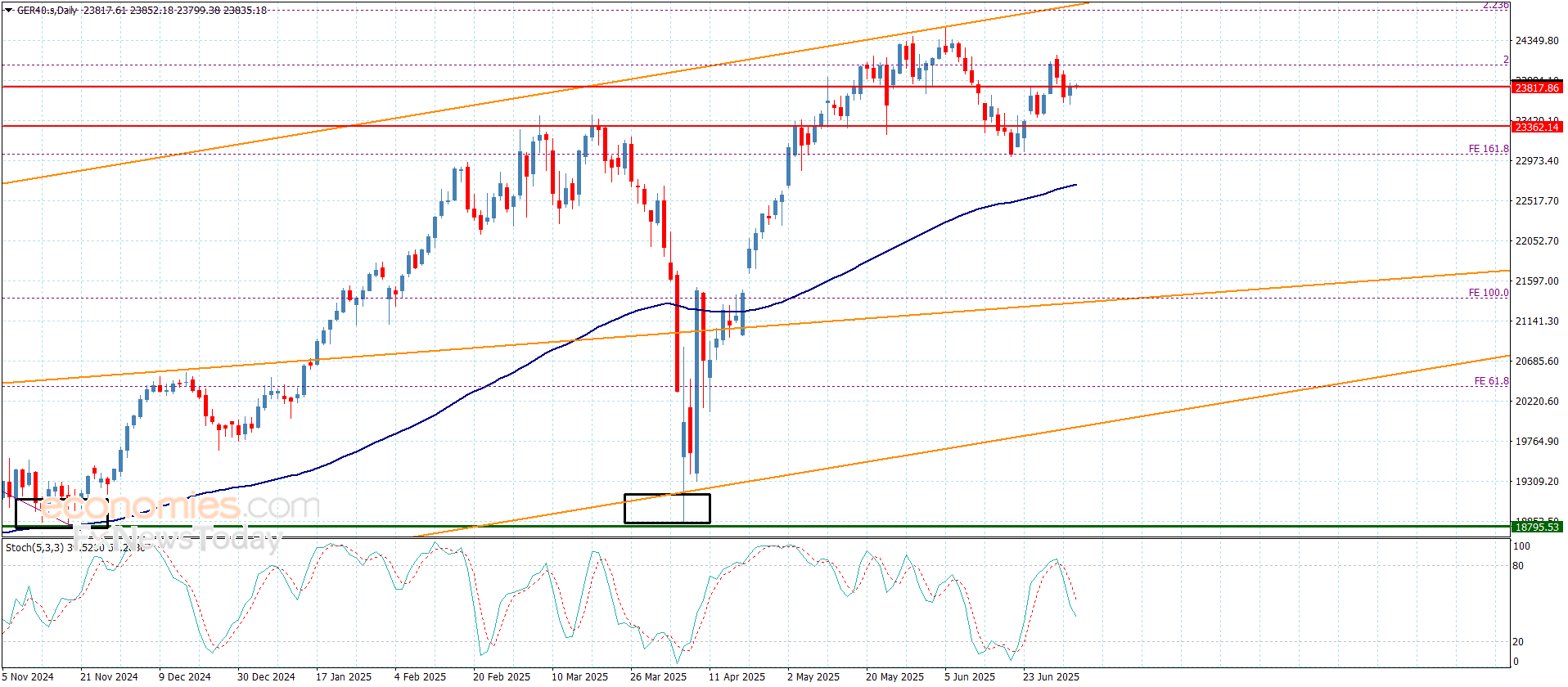
Task: Click the 22517.70 value on price axis
Action: click(1537, 201)
